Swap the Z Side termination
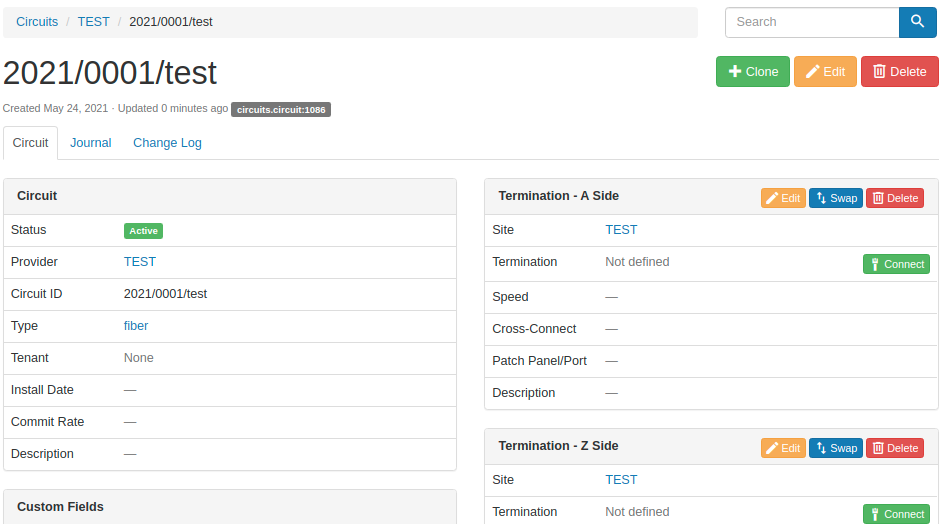 coord(836,448)
